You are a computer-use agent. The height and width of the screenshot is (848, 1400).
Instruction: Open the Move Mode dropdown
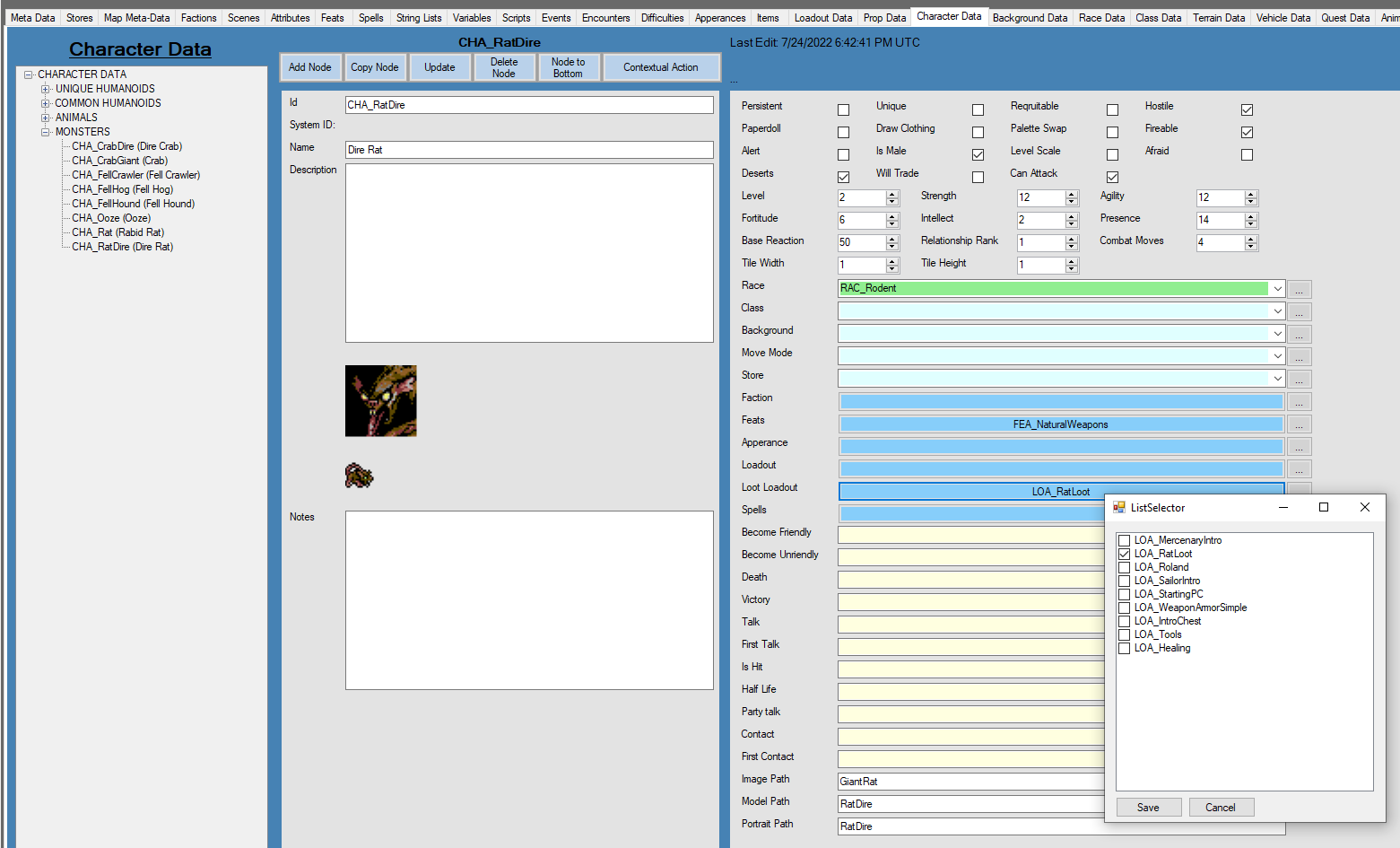coord(1277,355)
